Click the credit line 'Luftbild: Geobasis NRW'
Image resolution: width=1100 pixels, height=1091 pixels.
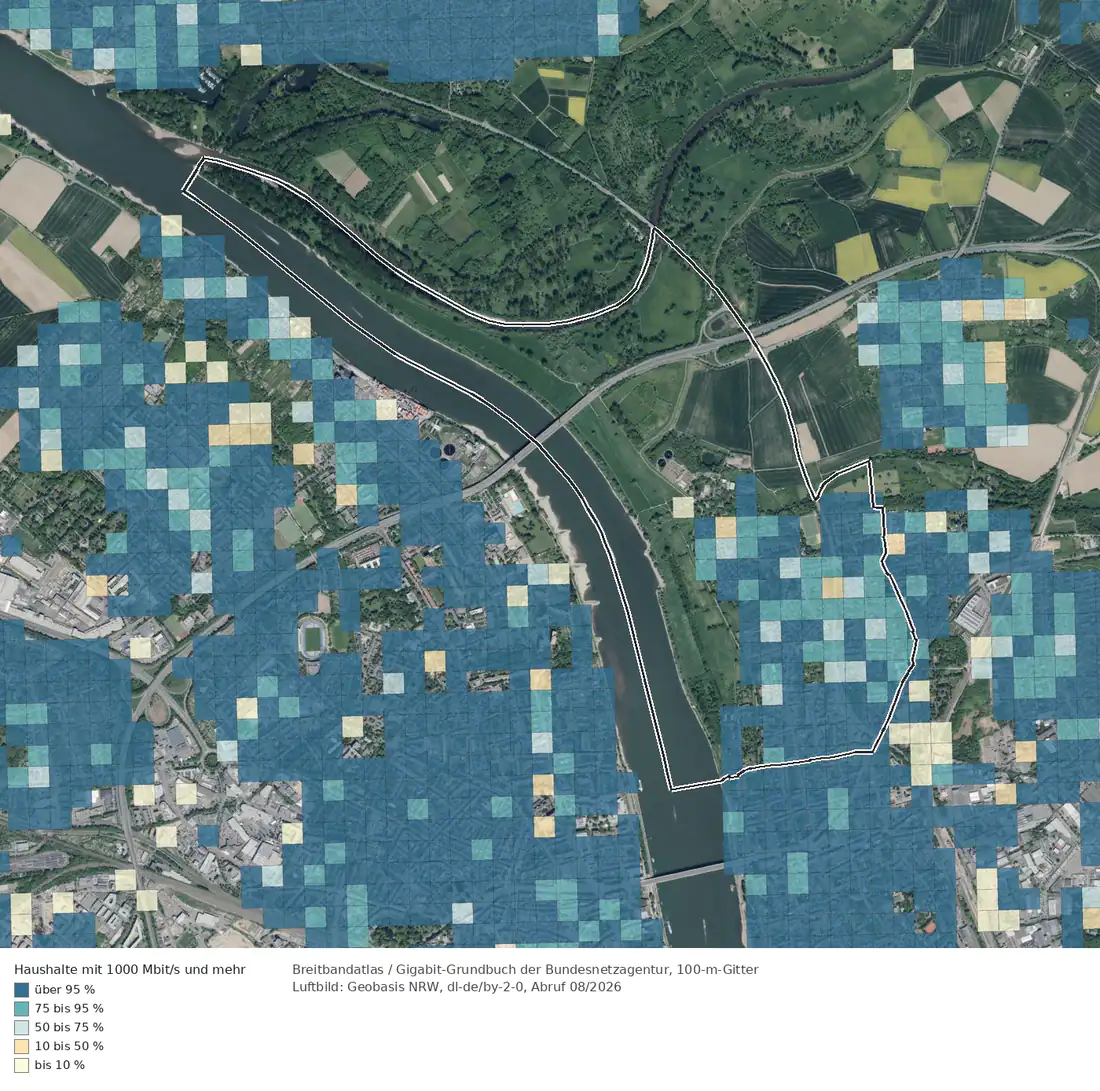pyautogui.click(x=367, y=987)
